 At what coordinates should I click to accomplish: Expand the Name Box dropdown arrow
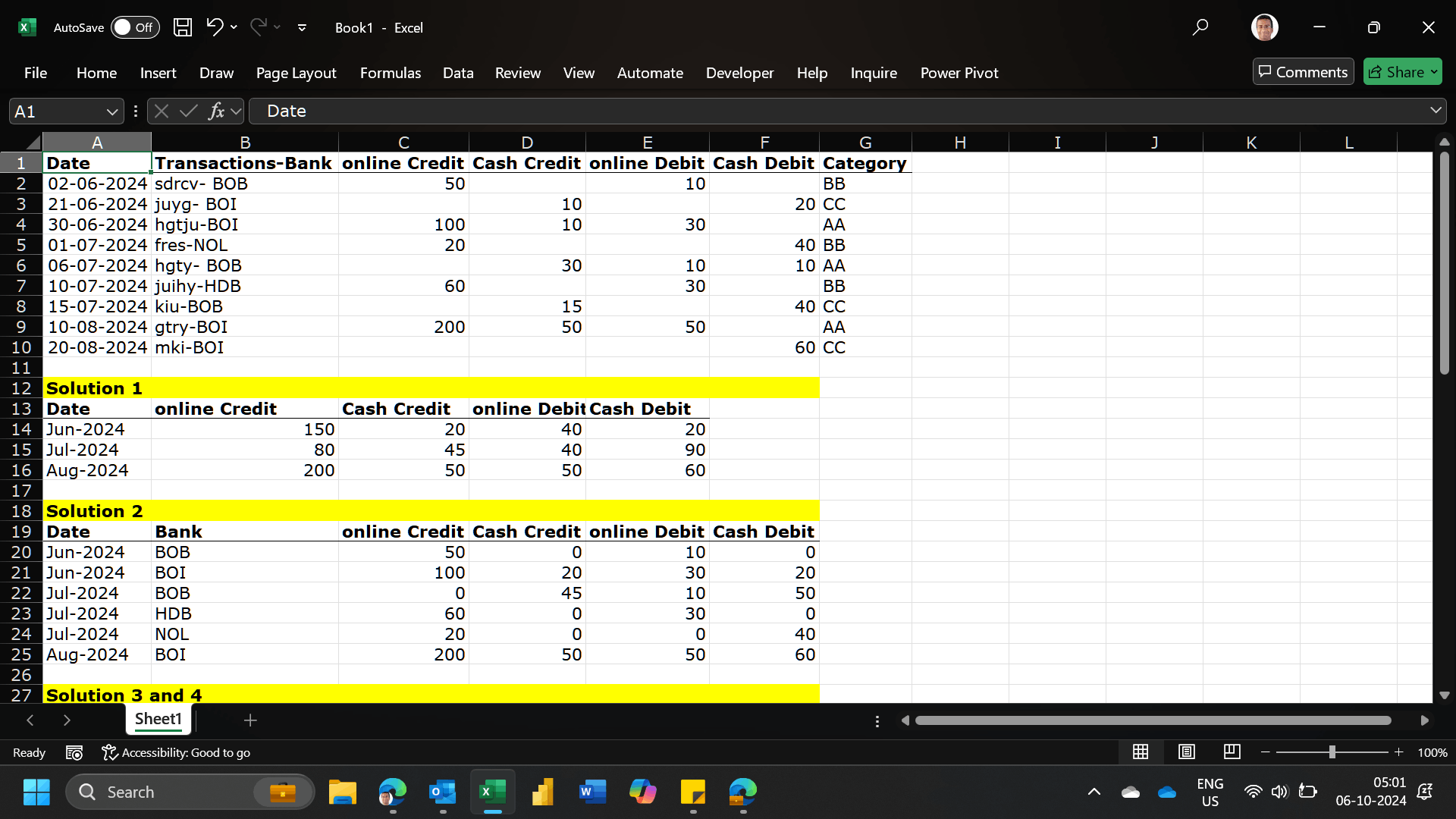tap(112, 111)
